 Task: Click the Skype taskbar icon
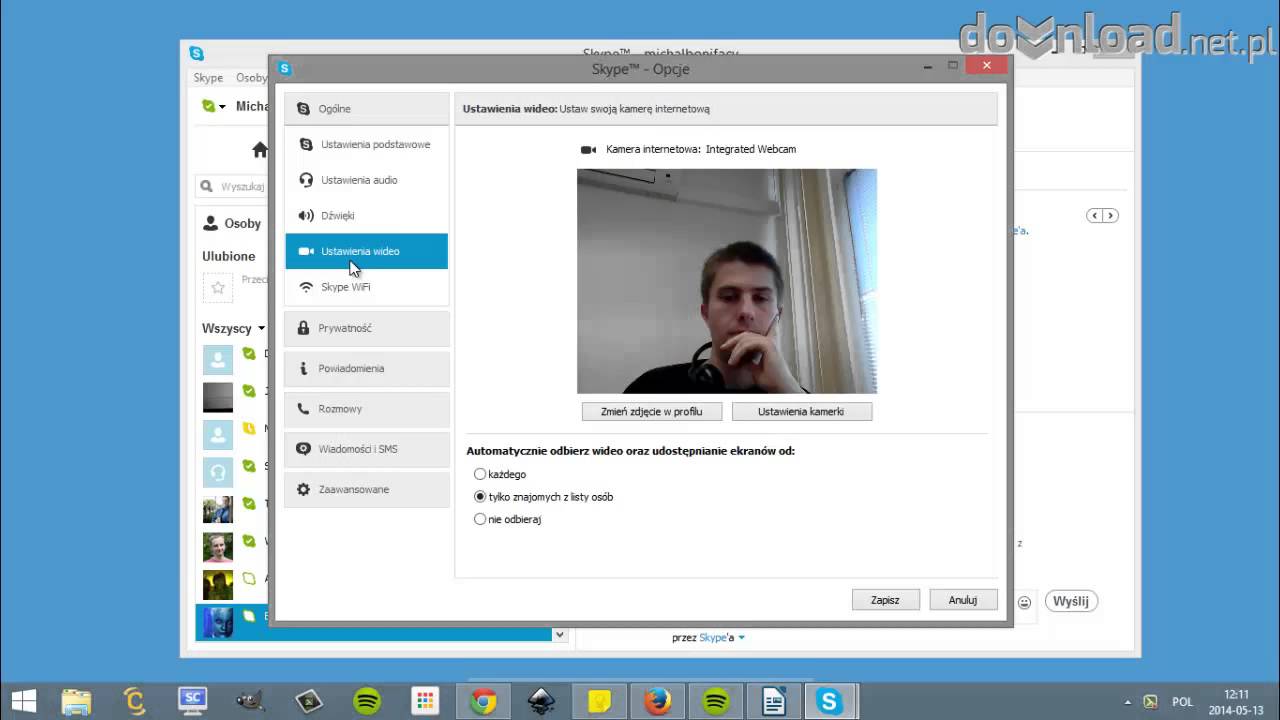(x=830, y=702)
